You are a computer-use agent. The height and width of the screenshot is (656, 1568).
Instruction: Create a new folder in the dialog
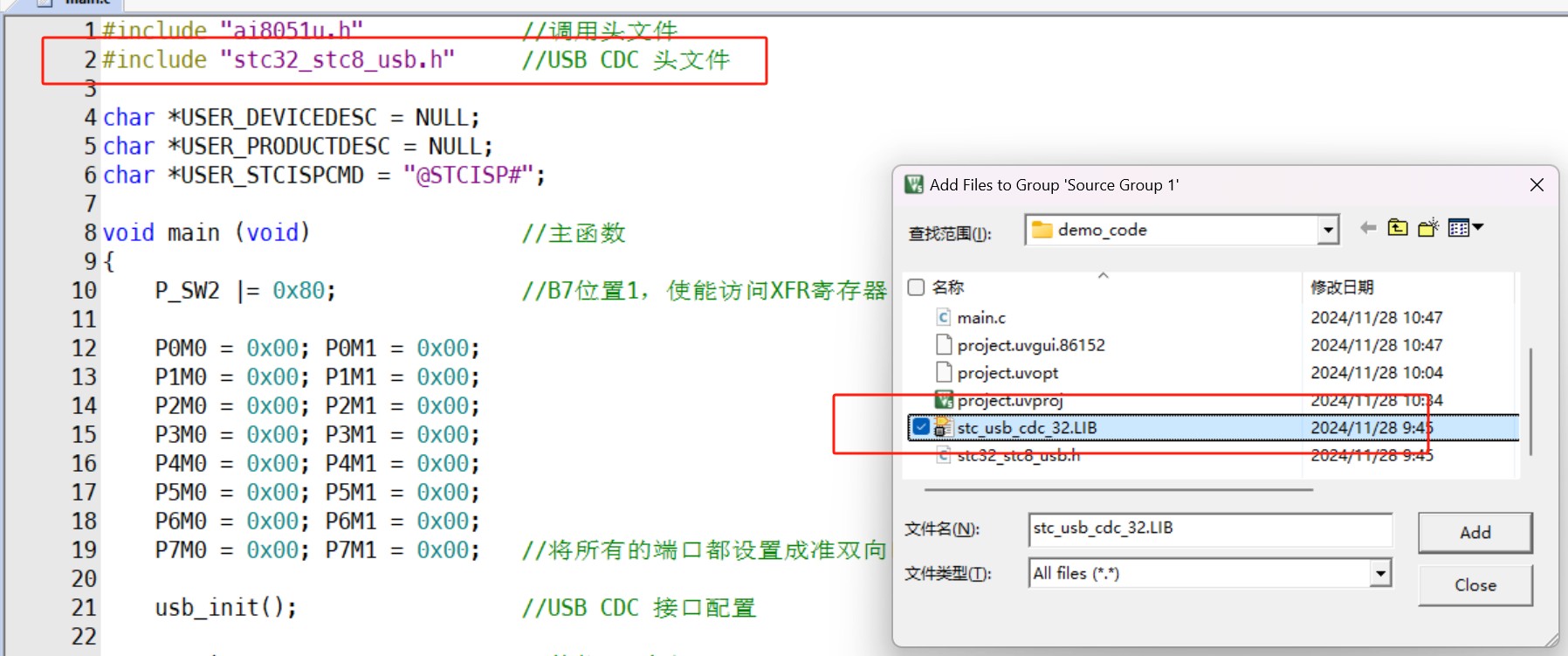pyautogui.click(x=1428, y=228)
